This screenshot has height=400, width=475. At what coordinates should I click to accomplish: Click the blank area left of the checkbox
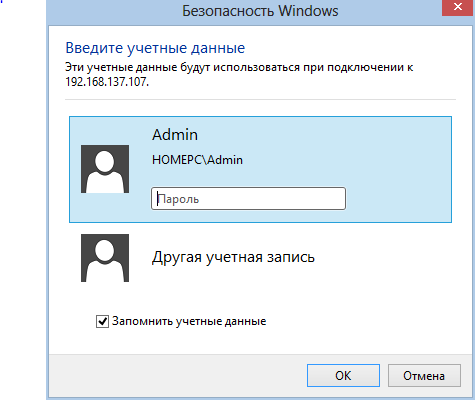click(x=73, y=321)
